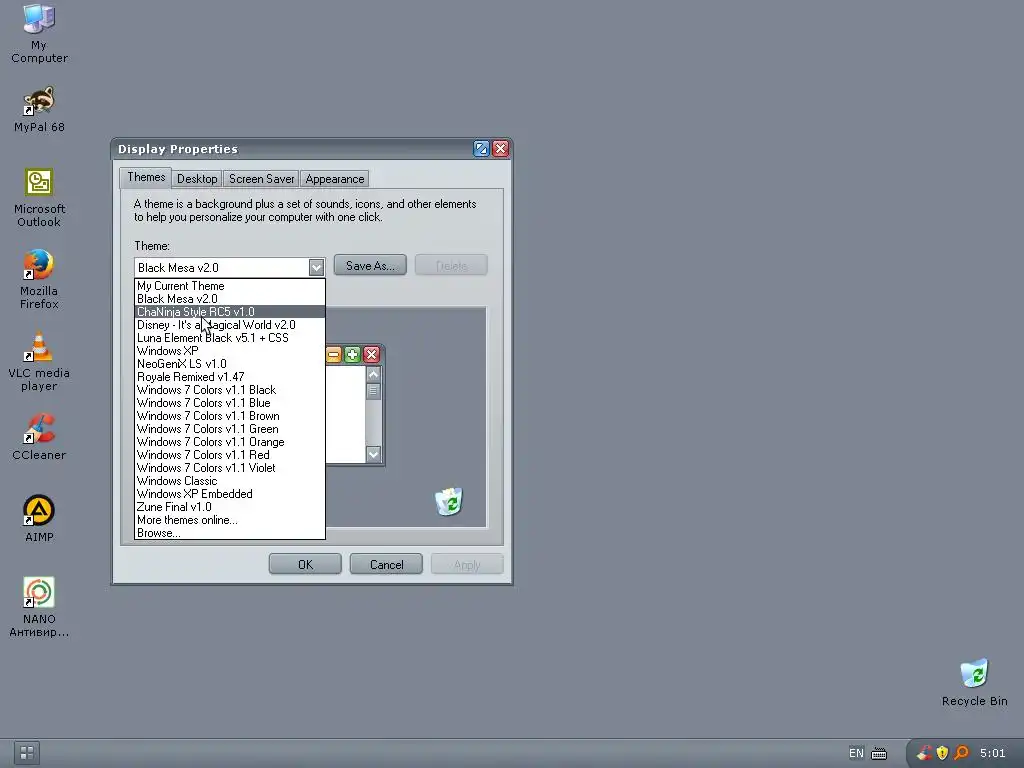
Task: Click the OK button
Action: click(x=305, y=564)
